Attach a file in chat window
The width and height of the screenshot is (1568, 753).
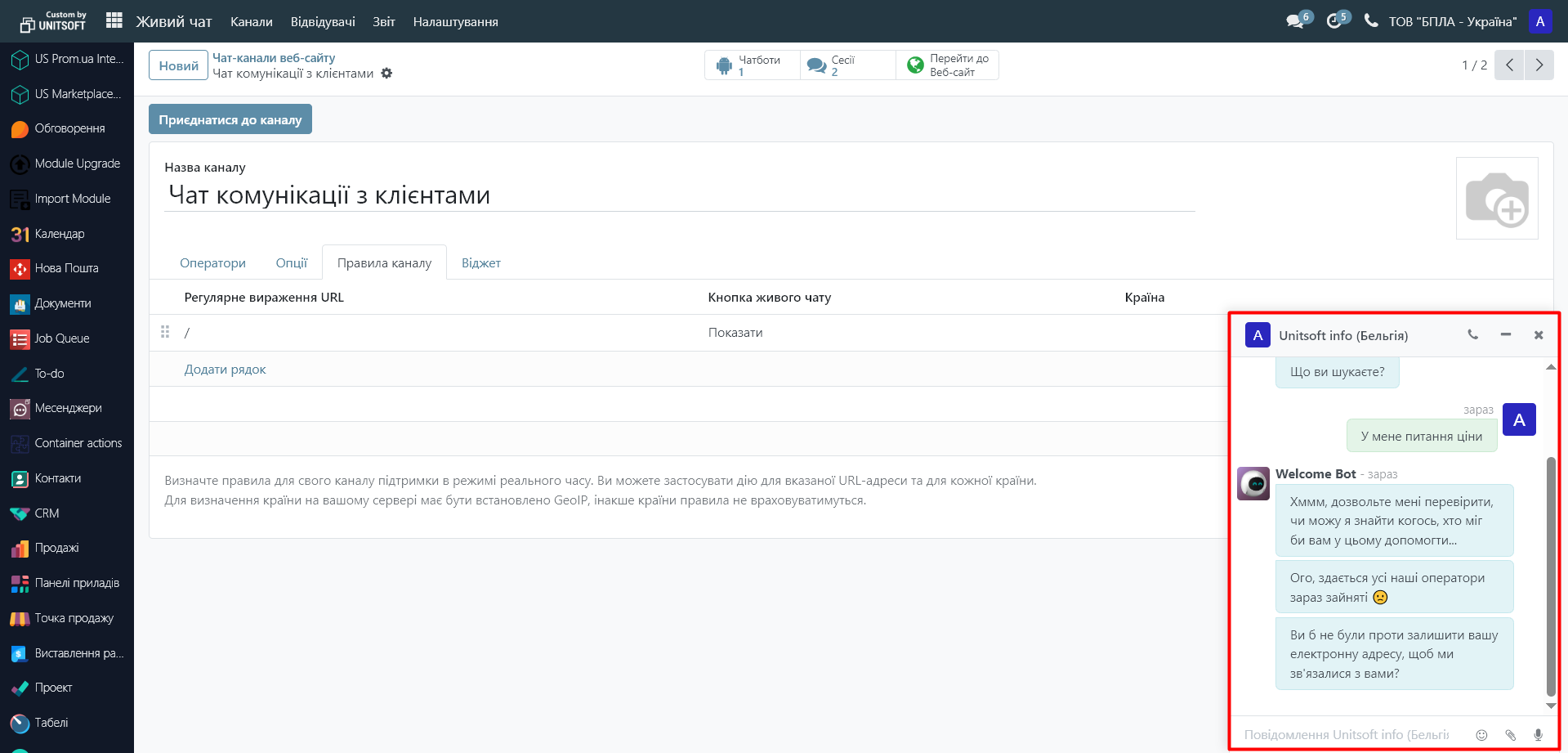[1510, 735]
